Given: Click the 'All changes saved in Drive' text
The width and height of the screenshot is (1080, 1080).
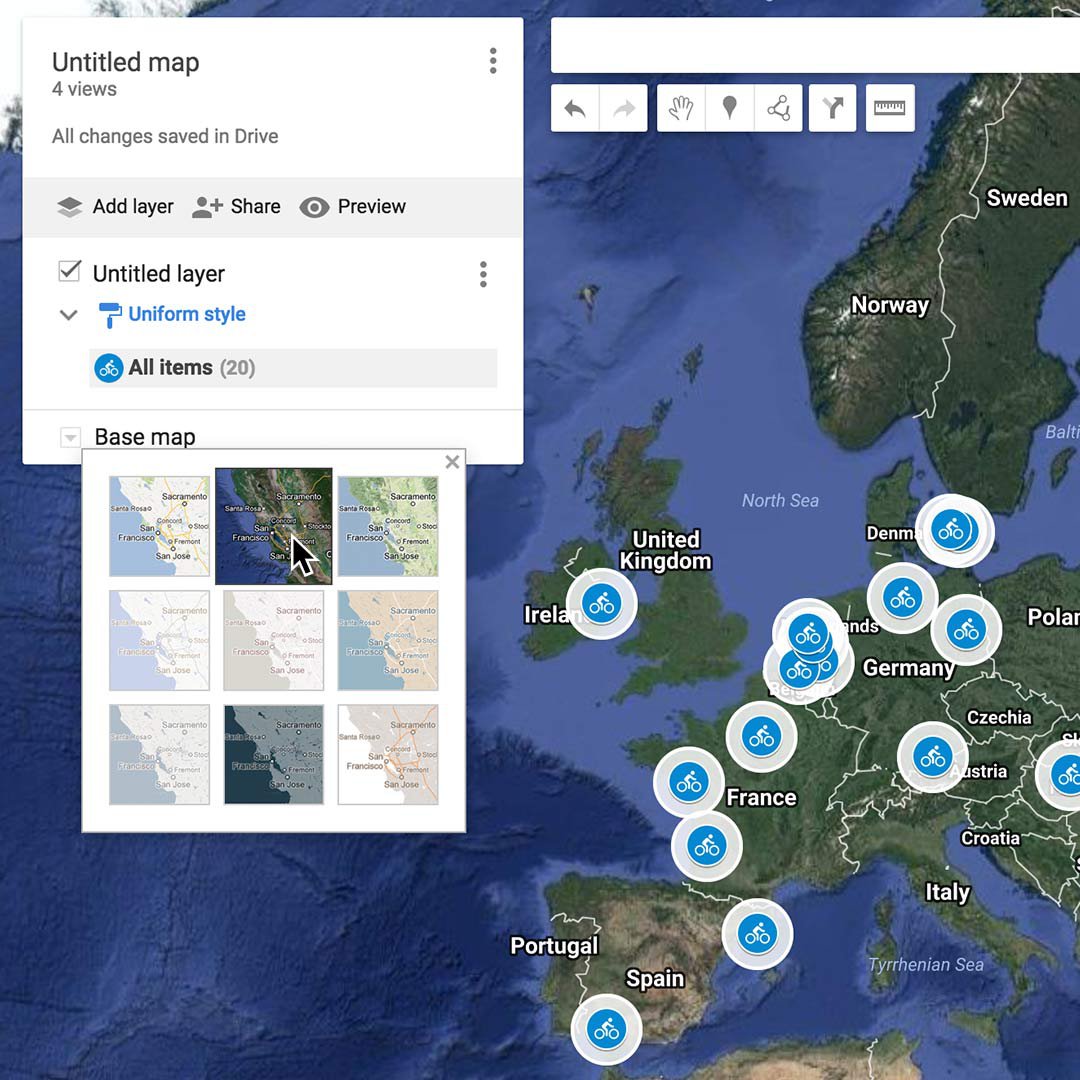Looking at the screenshot, I should click(x=165, y=136).
